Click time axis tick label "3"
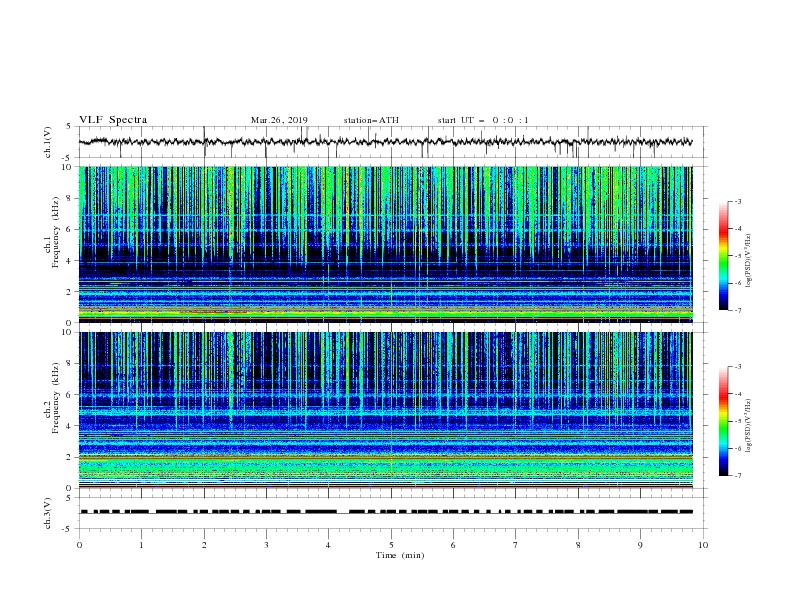The height and width of the screenshot is (612, 792). pyautogui.click(x=266, y=545)
